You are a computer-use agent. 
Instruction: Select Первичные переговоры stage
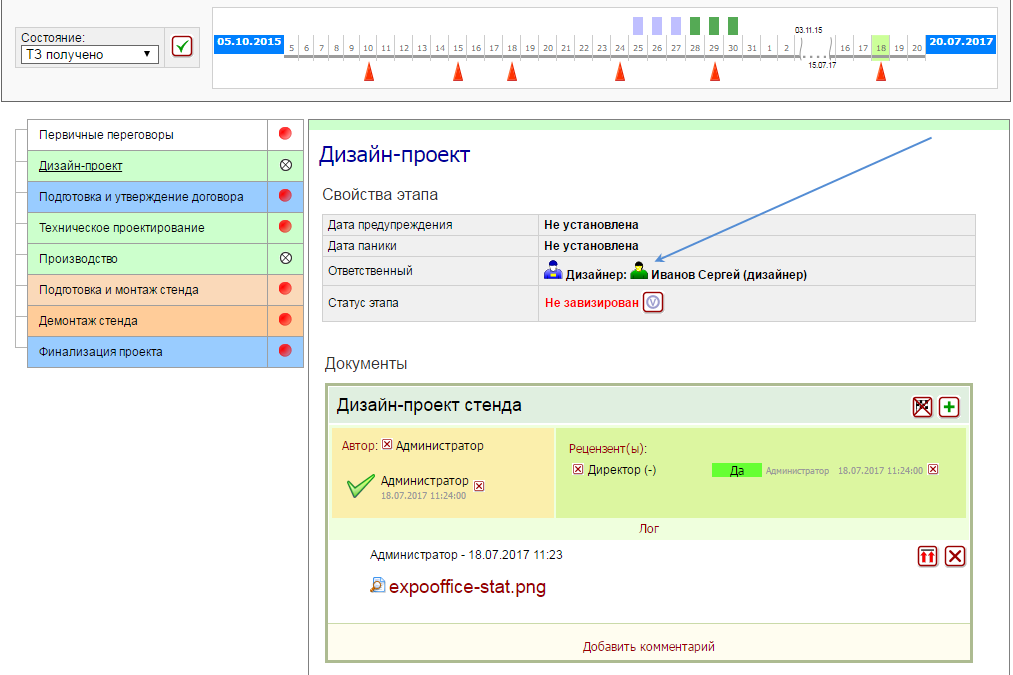pos(147,135)
